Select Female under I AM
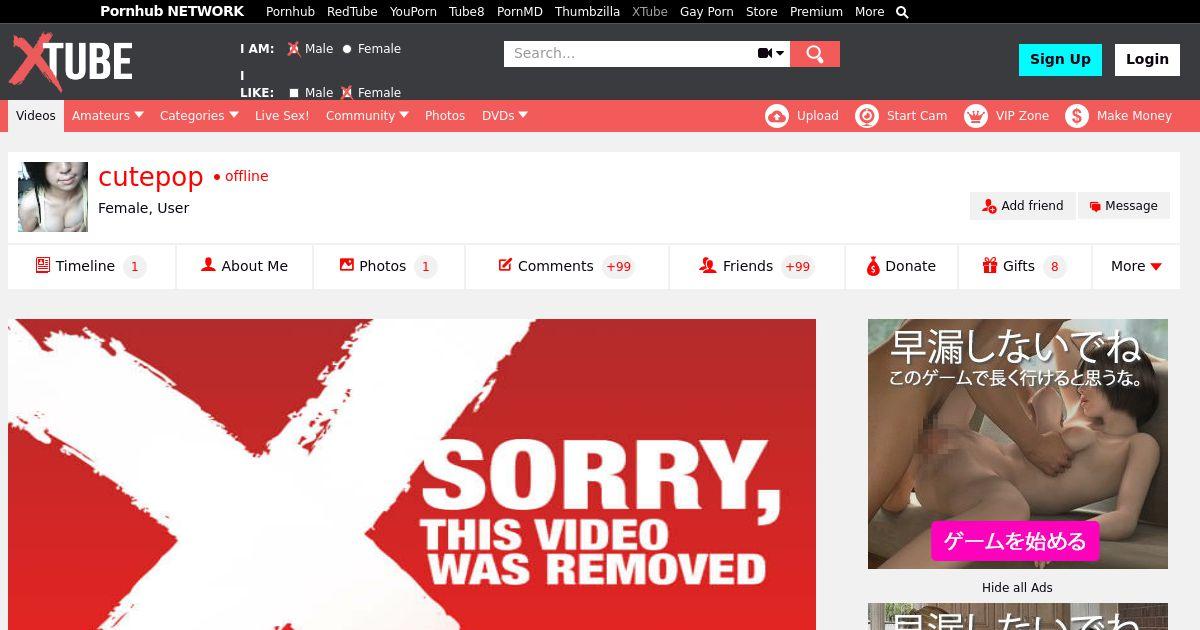The width and height of the screenshot is (1200, 630). pyautogui.click(x=347, y=49)
